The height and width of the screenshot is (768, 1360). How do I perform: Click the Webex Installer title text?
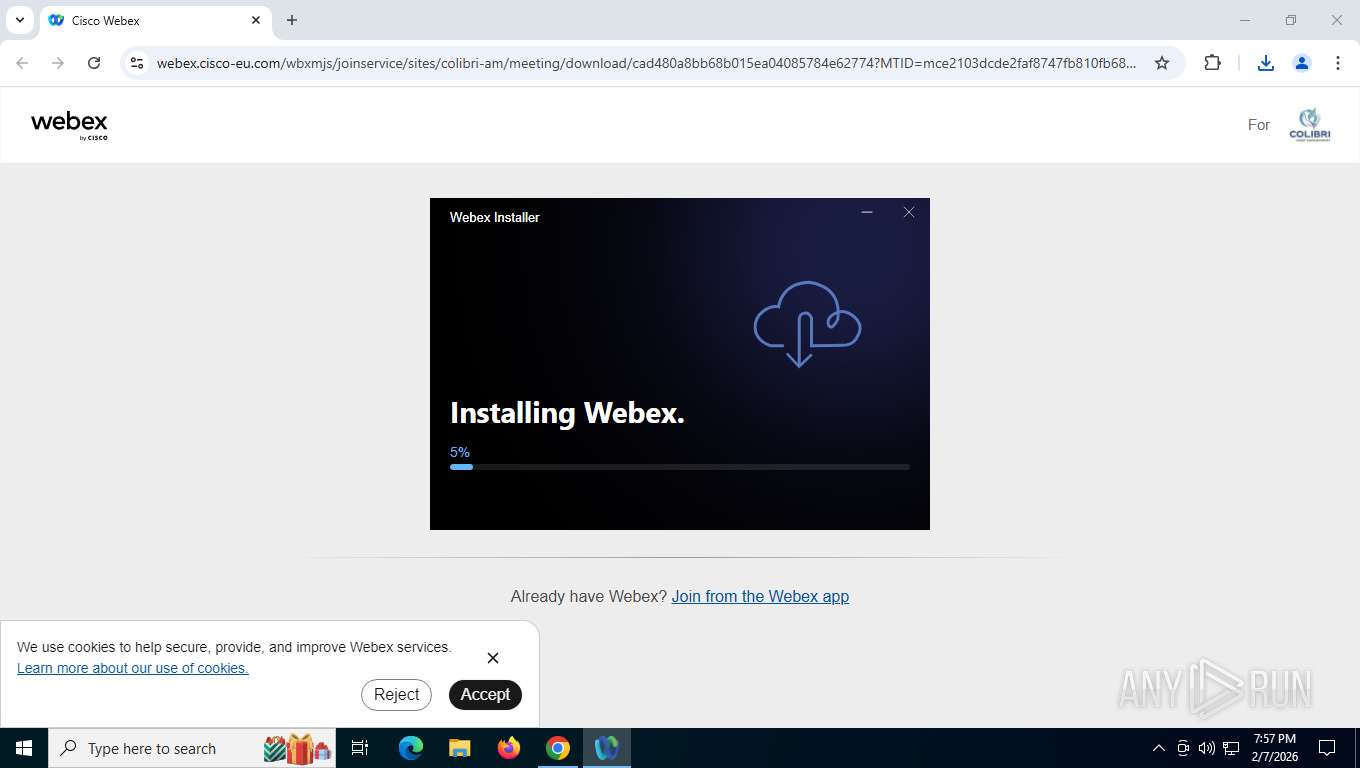(495, 217)
